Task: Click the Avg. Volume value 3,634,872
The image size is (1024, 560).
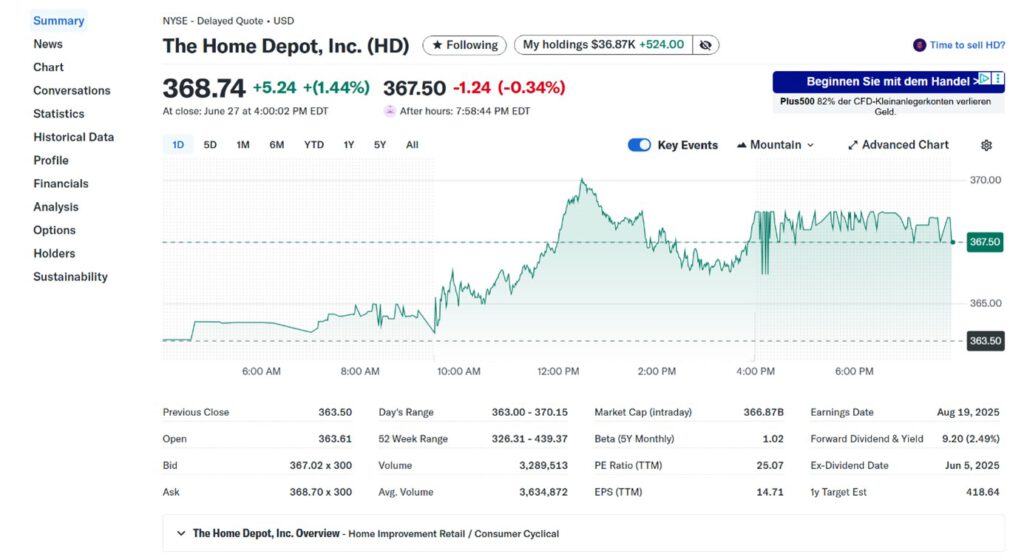Action: [543, 492]
